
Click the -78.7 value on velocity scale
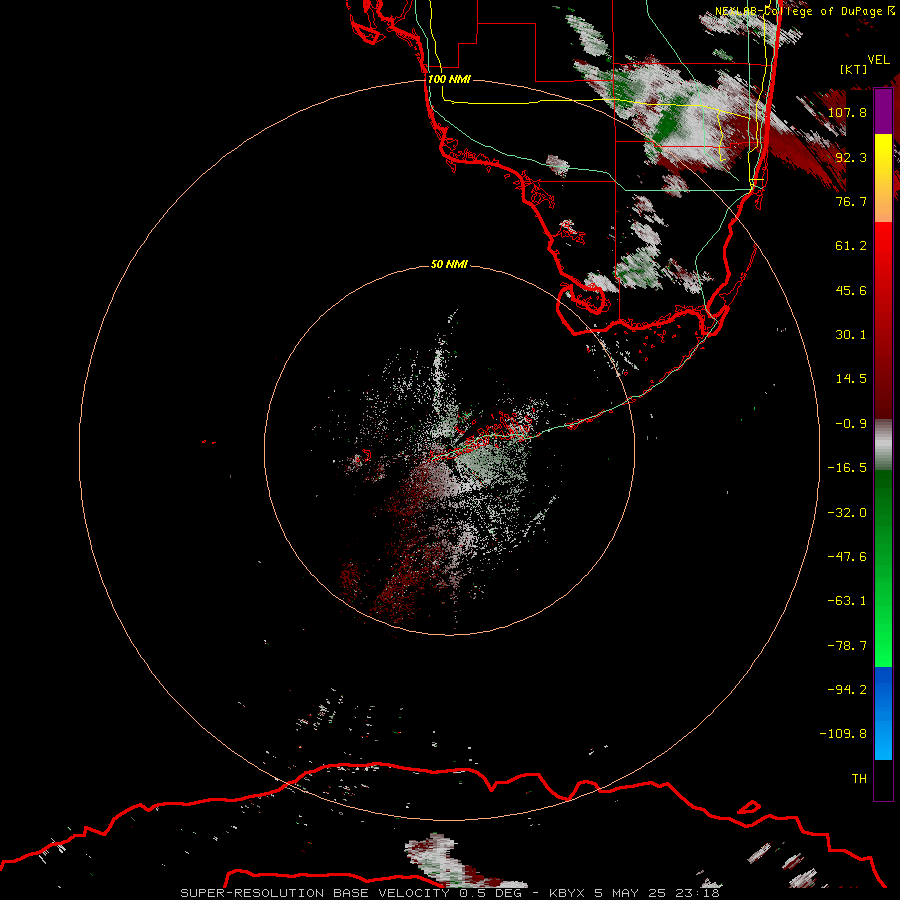coord(847,646)
